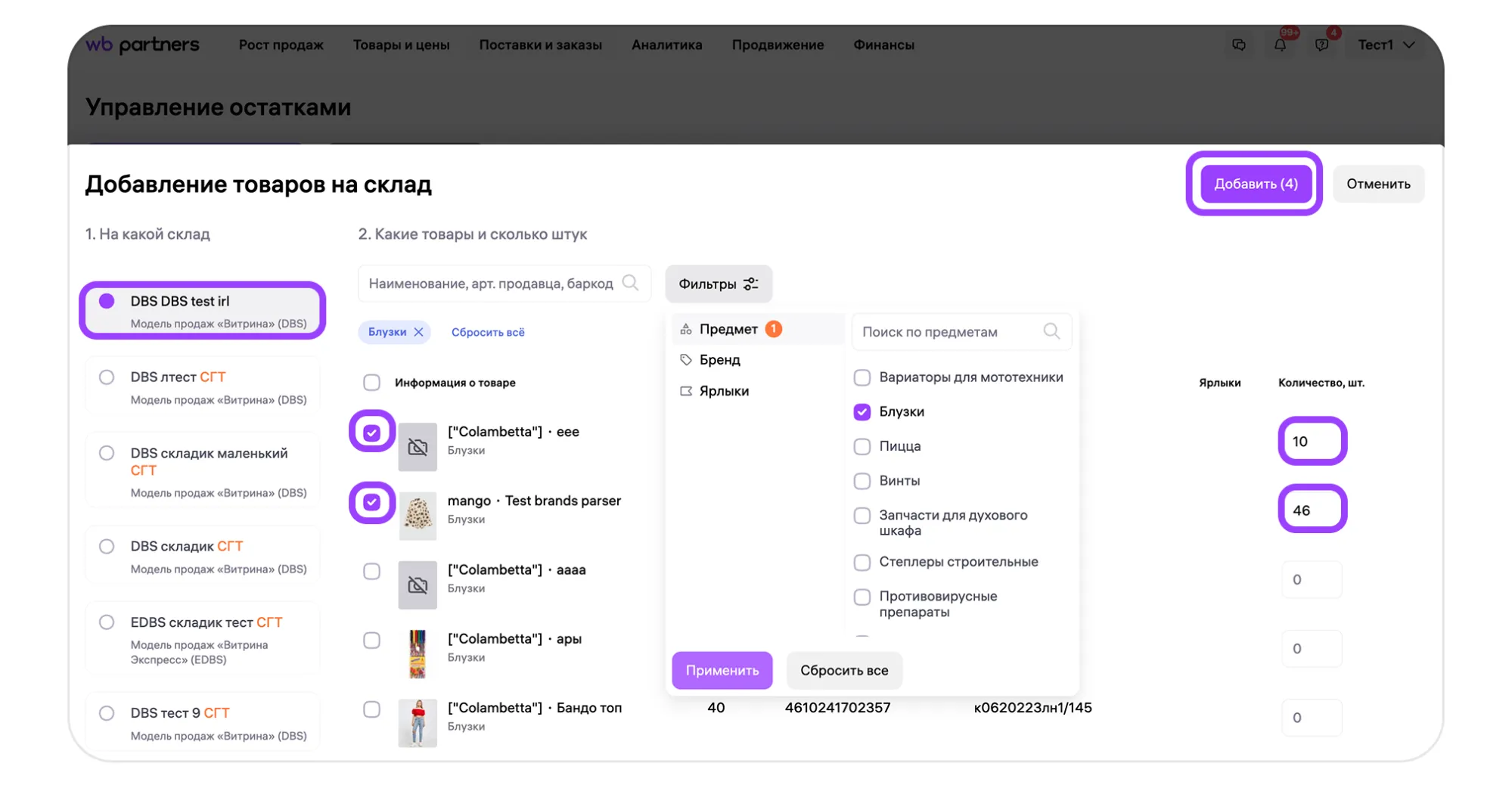
Task: Toggle the select-all Информация о товаре checkbox
Action: [371, 383]
